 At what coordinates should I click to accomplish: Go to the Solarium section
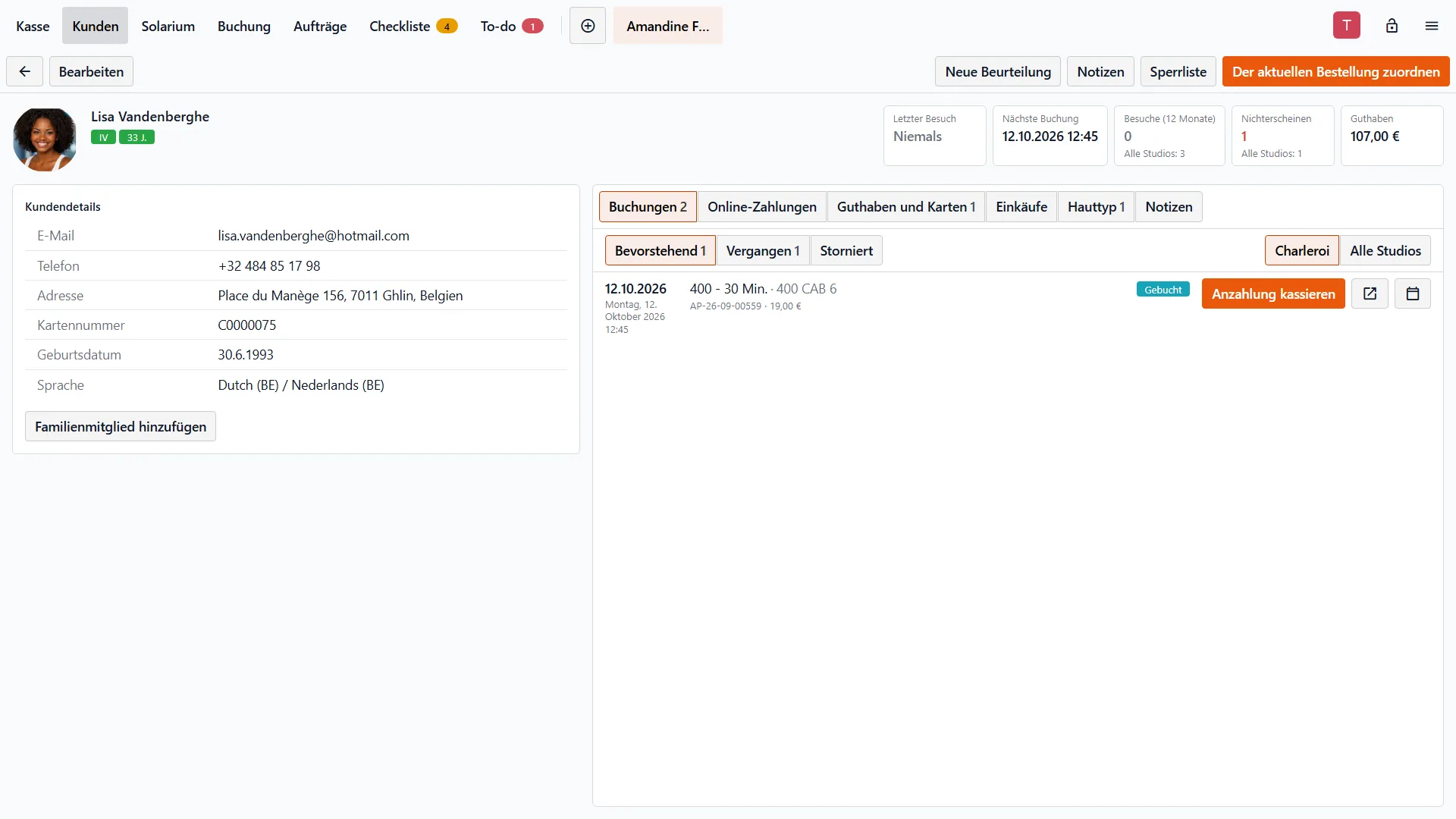[168, 26]
